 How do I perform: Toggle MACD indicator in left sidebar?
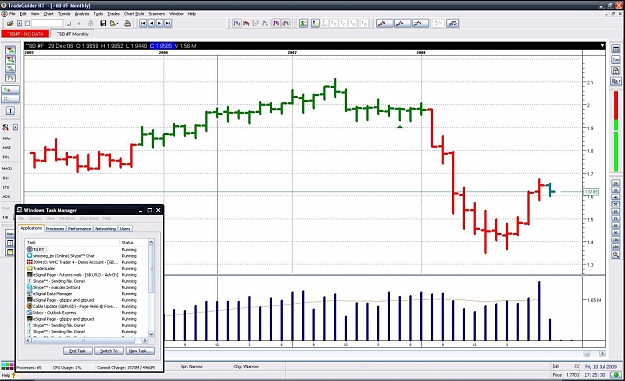7,169
